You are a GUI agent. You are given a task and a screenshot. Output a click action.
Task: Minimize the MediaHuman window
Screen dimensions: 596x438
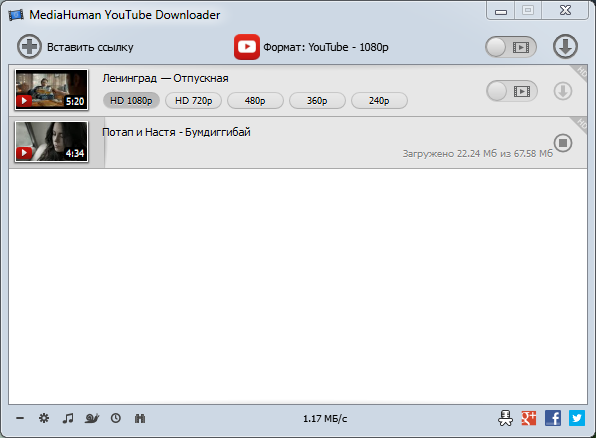(x=501, y=11)
